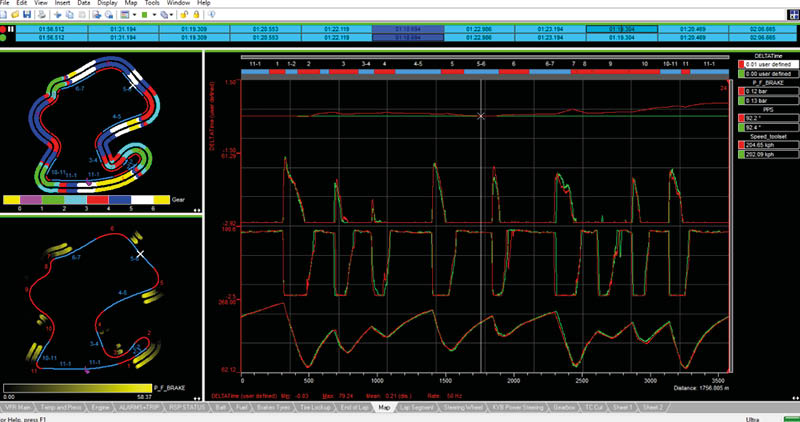This screenshot has height=422, width=800.
Task: Open the Window menu
Action: pos(178,3)
